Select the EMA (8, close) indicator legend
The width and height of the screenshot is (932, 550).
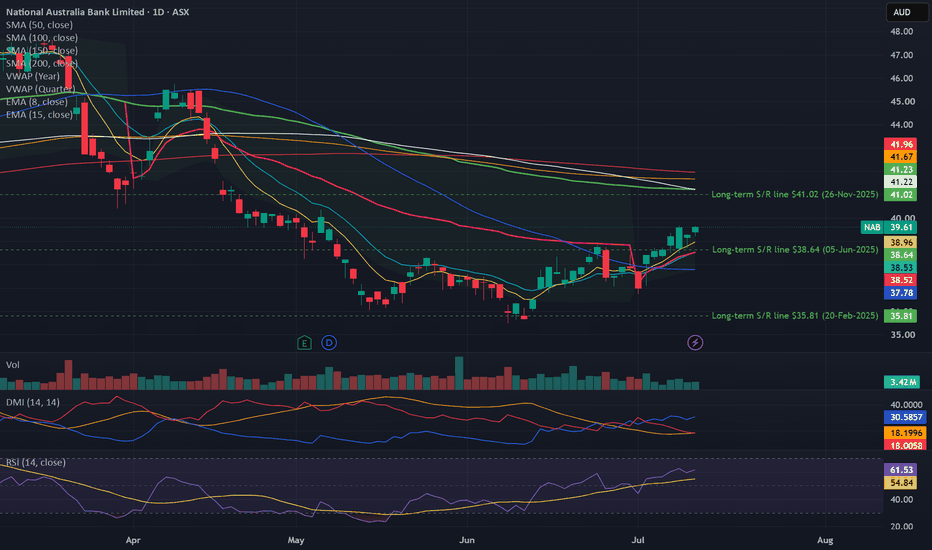point(37,102)
